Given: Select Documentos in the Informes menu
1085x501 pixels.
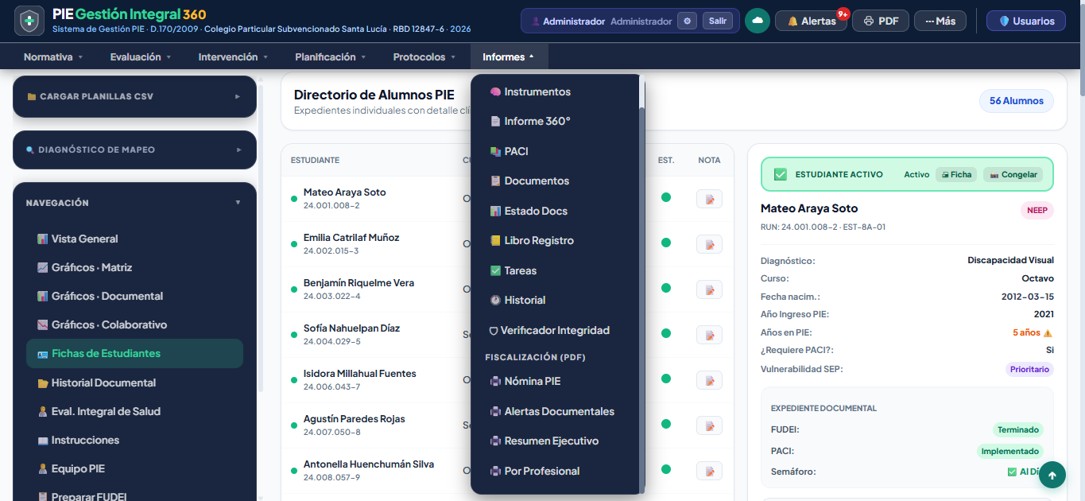Looking at the screenshot, I should (x=529, y=181).
